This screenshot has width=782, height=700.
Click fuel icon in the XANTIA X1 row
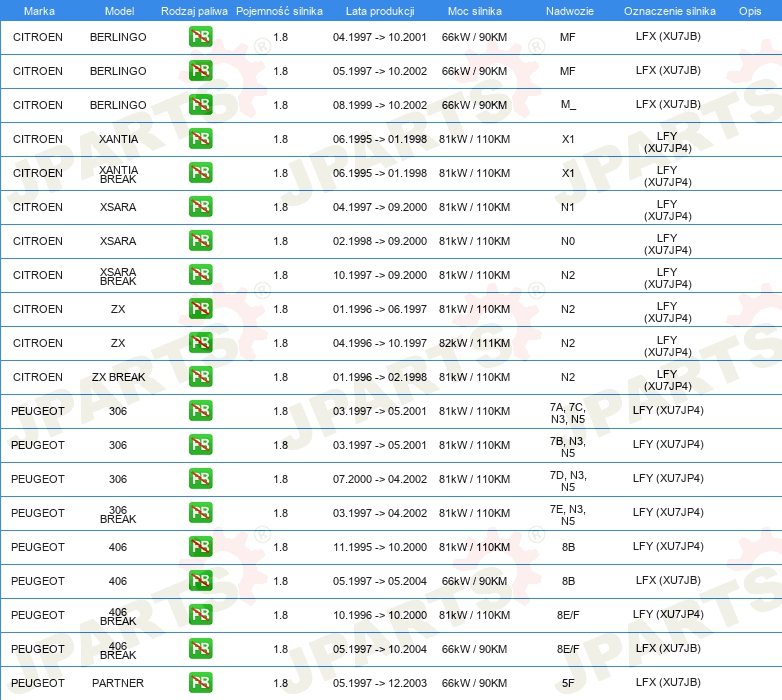click(x=200, y=139)
